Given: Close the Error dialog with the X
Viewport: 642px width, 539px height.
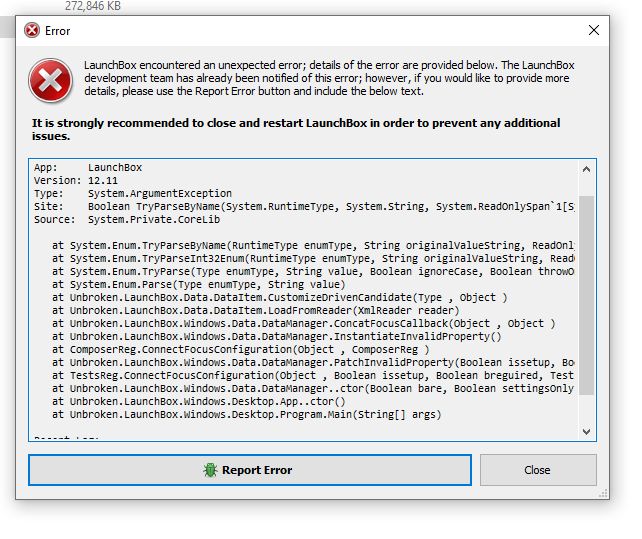Looking at the screenshot, I should [x=594, y=30].
